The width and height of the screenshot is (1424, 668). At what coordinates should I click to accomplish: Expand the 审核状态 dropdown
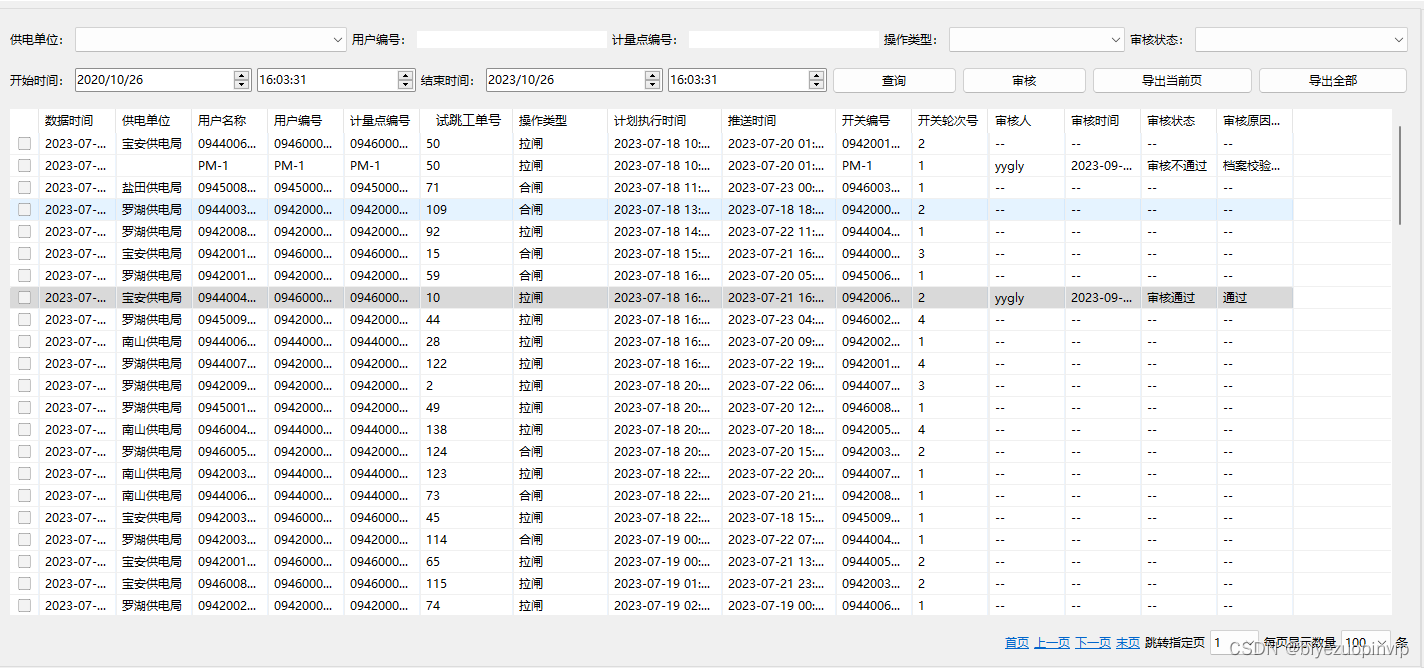tap(1301, 40)
